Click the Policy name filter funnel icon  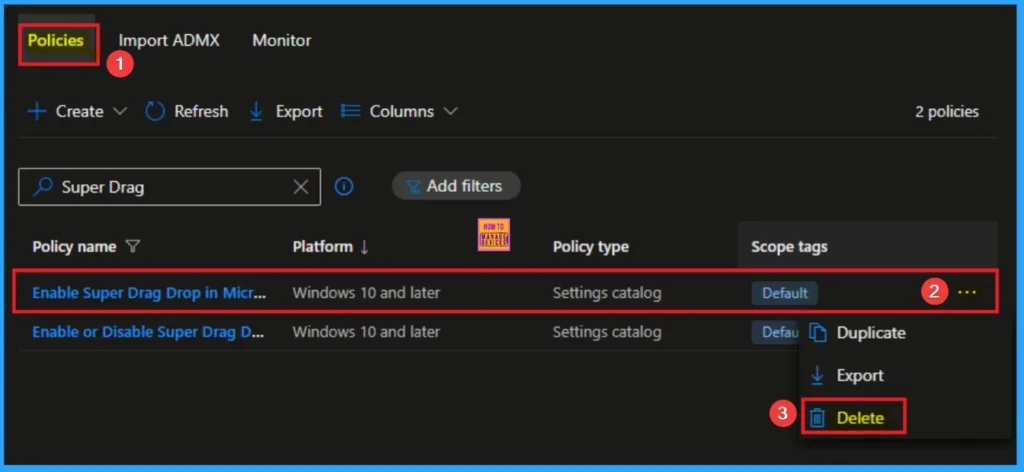pyautogui.click(x=133, y=247)
